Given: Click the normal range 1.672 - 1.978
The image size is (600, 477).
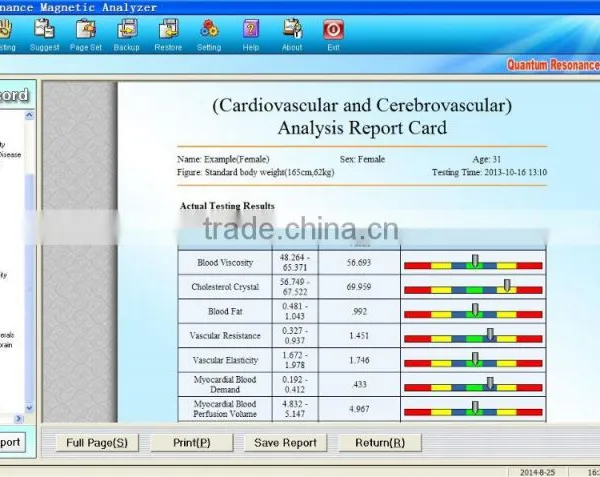Looking at the screenshot, I should pos(295,360).
